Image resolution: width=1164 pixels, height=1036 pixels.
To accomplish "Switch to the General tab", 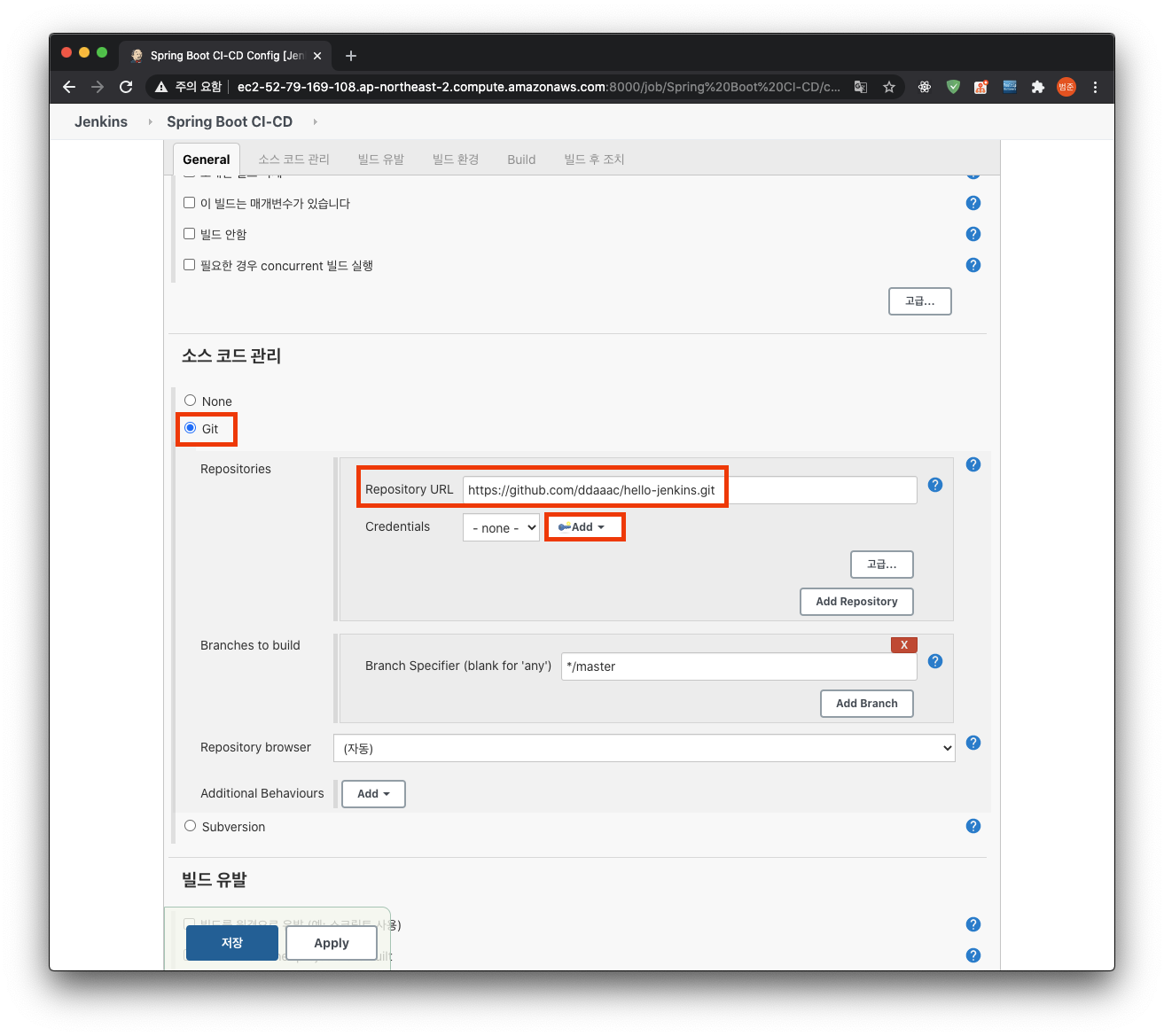I will (x=207, y=160).
